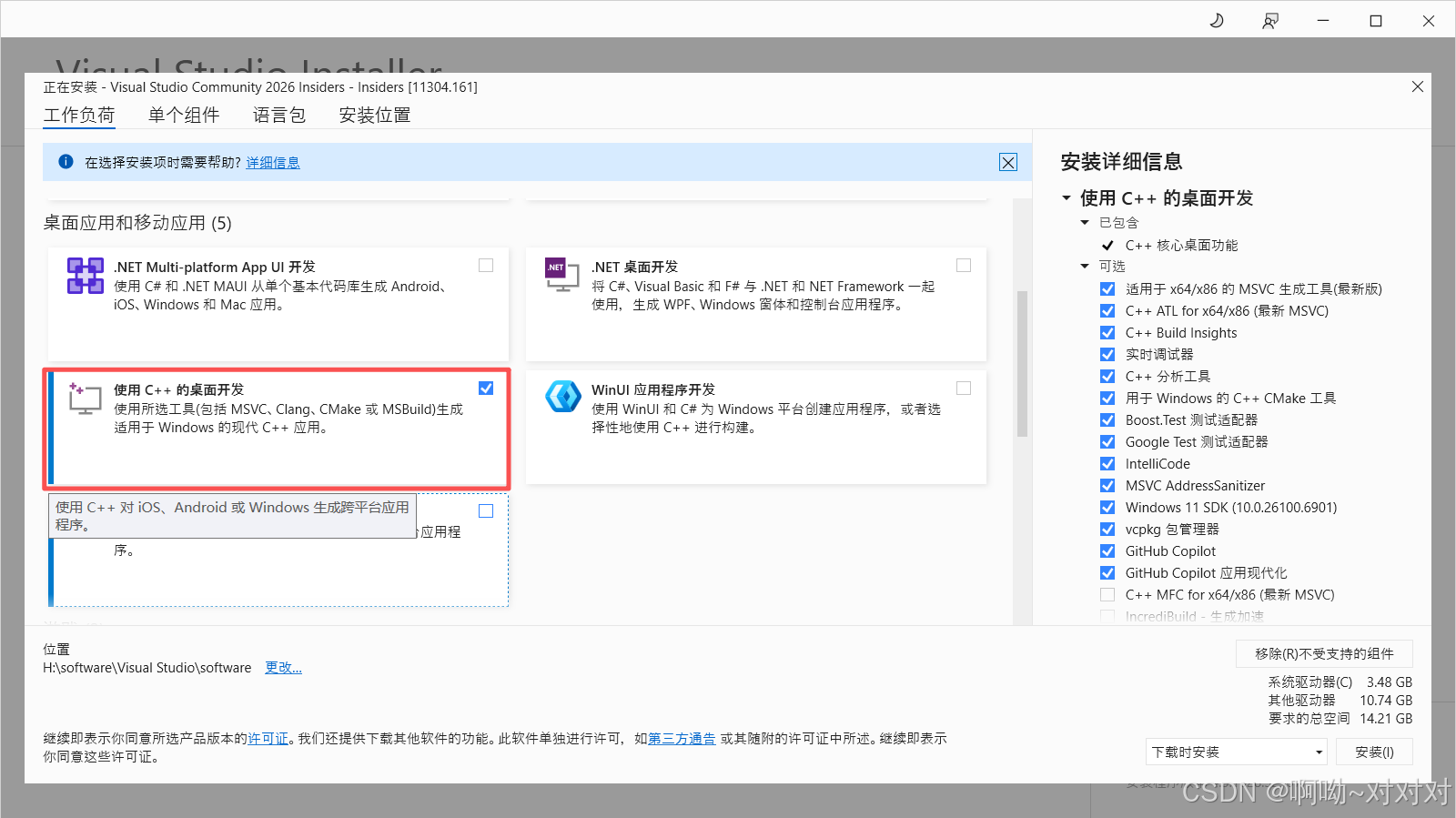This screenshot has height=818, width=1456.
Task: Close the workload installation dialog
Action: click(x=1418, y=86)
